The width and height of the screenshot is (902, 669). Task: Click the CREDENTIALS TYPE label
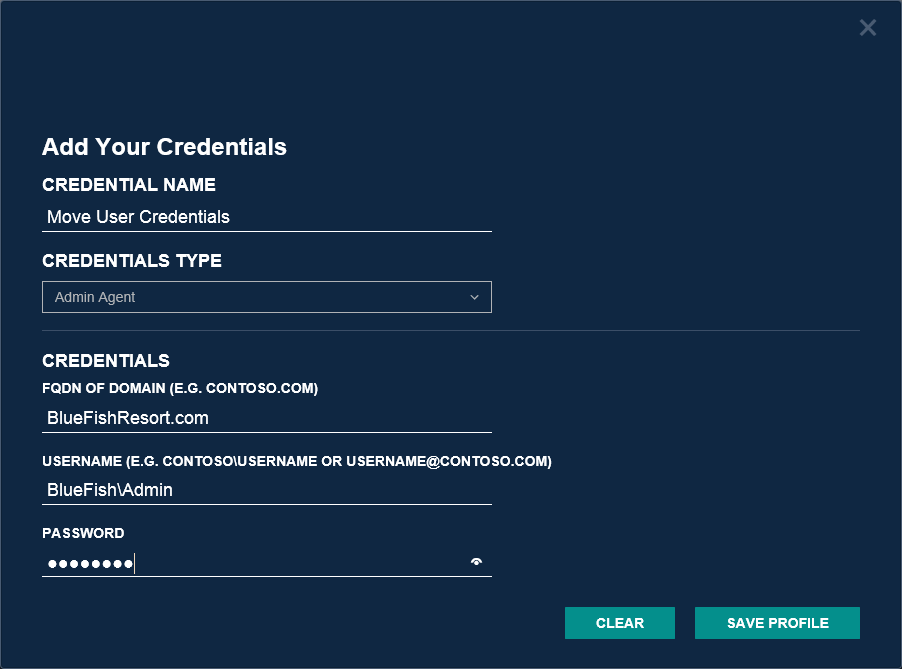coord(132,261)
